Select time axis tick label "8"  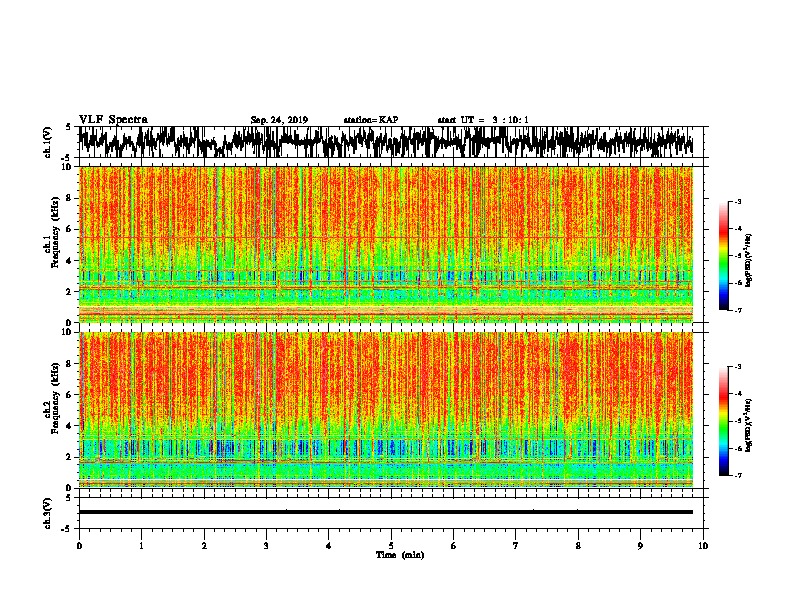point(578,546)
